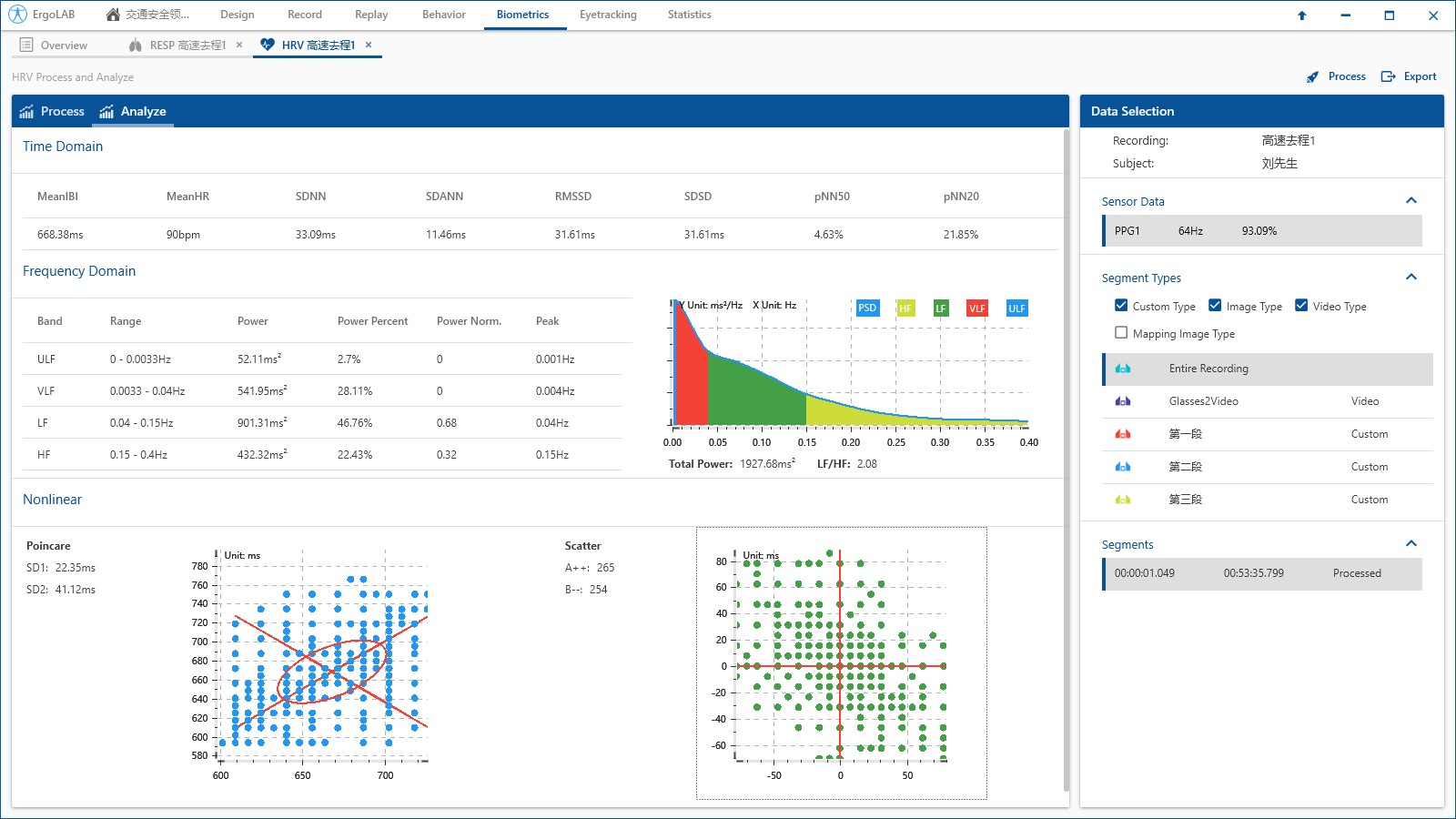
Task: Click the Export arrow icon
Action: 1388,77
